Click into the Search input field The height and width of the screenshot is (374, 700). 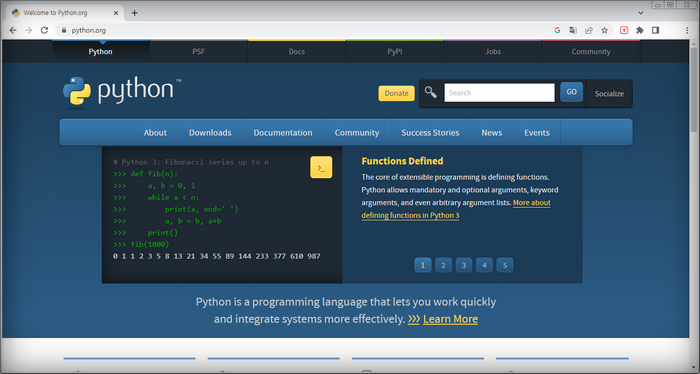[499, 93]
